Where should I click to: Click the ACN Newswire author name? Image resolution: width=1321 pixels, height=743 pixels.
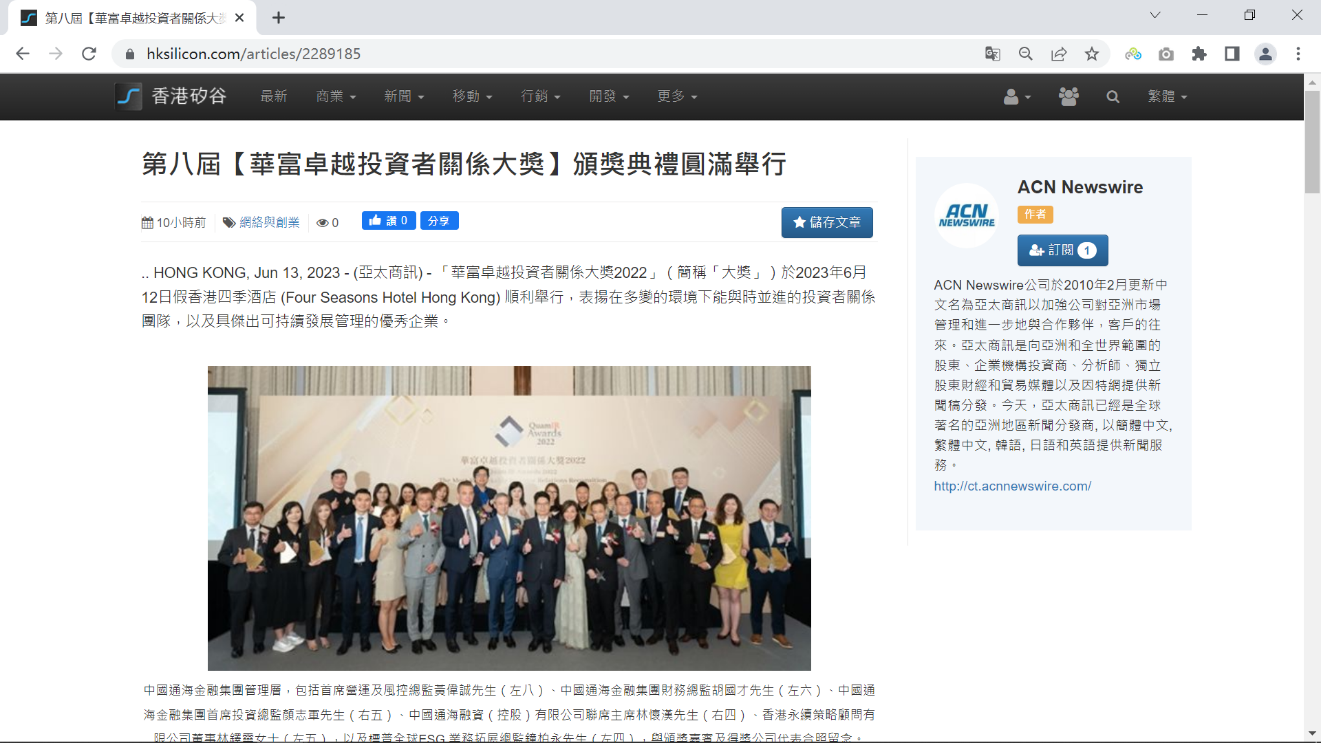[x=1080, y=187]
